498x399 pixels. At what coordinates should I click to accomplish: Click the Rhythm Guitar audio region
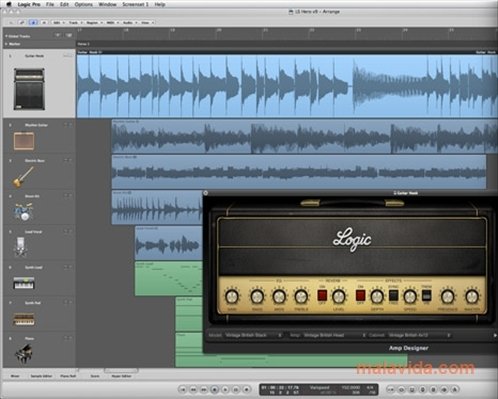tap(305, 137)
